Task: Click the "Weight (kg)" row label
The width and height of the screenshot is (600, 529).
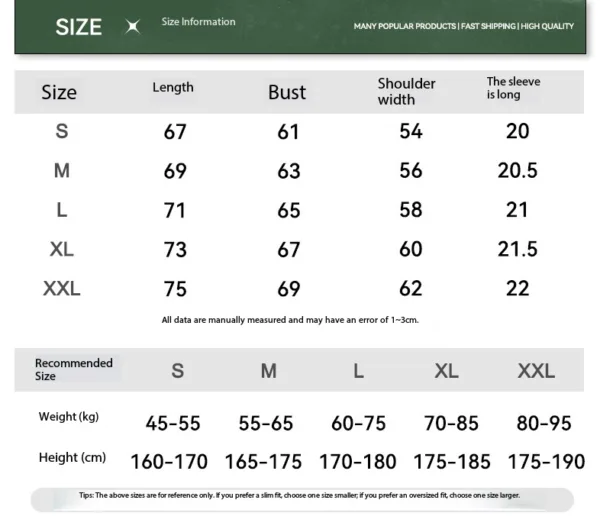Action: [69, 416]
